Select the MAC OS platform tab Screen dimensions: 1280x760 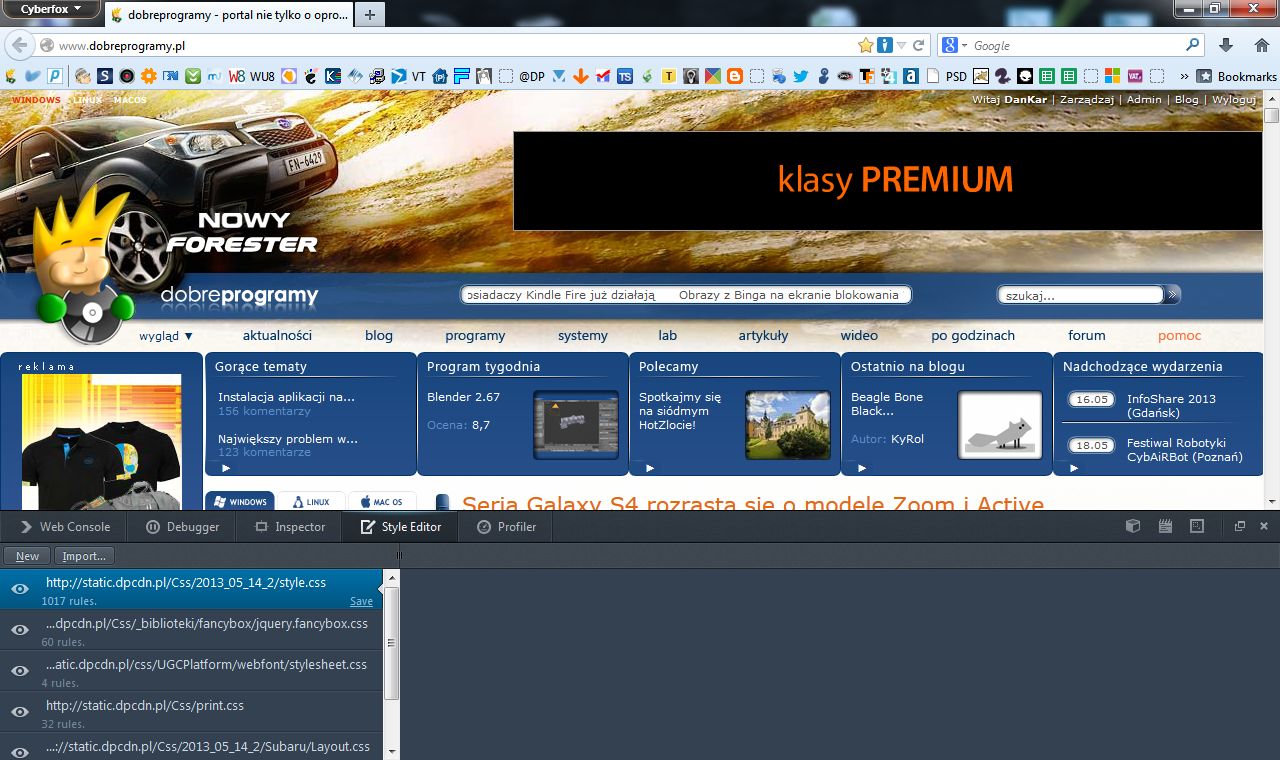[382, 501]
